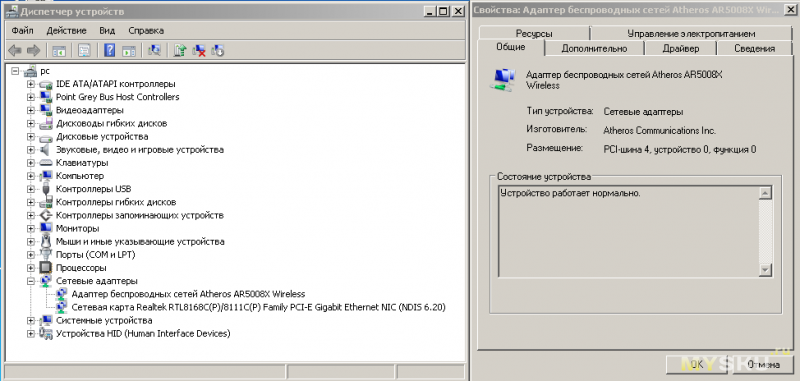Click the Клавиатуры keyboard icon
800x381 pixels.
click(46, 163)
